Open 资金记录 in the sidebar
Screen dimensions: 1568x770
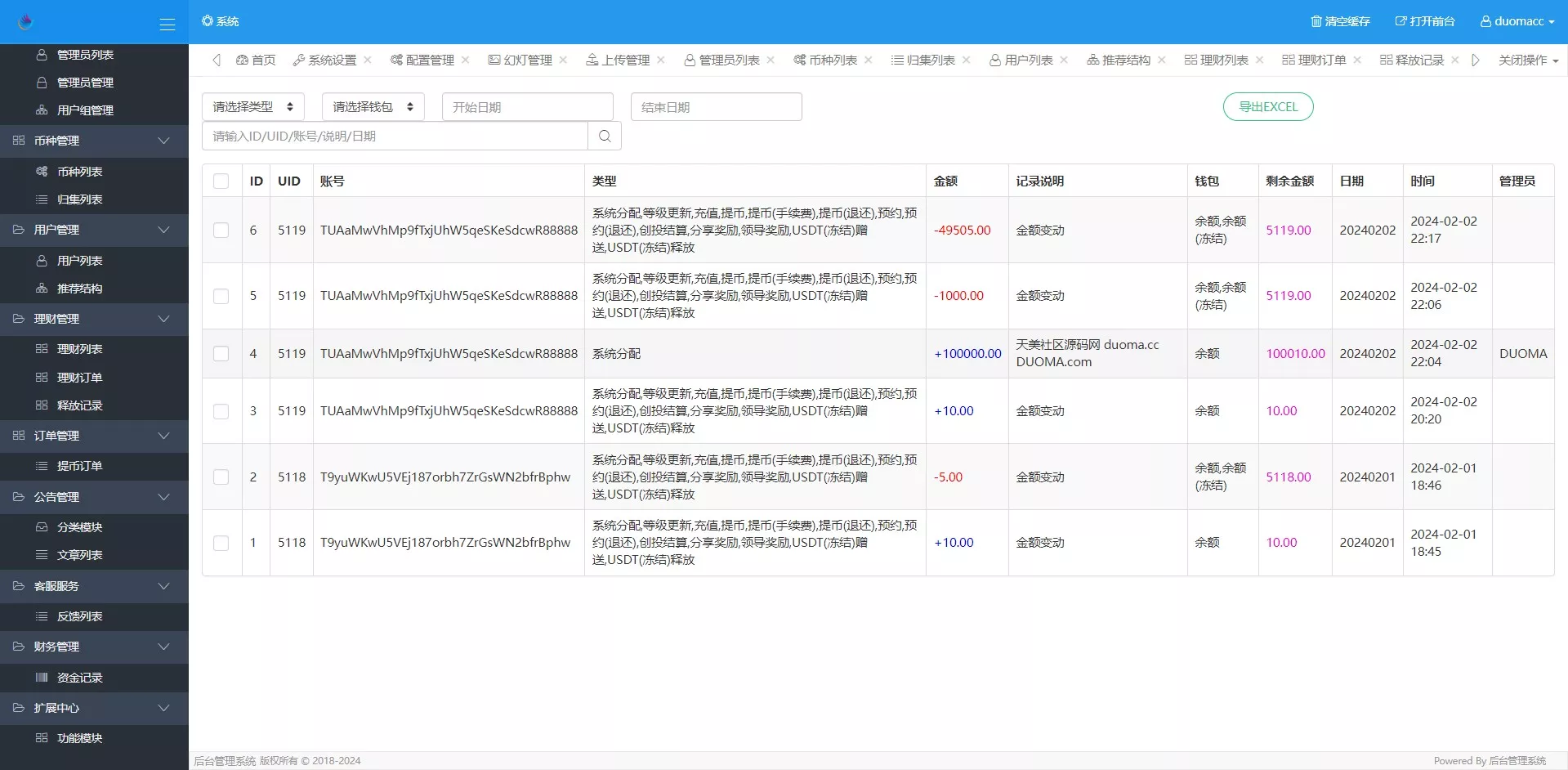pyautogui.click(x=79, y=678)
